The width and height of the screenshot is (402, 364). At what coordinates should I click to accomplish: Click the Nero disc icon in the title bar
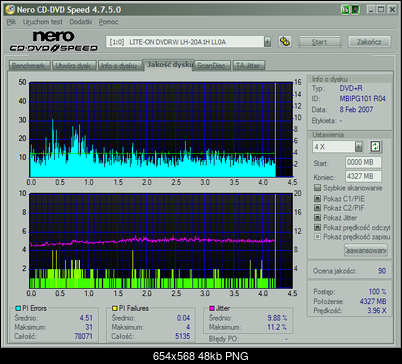[x=10, y=9]
